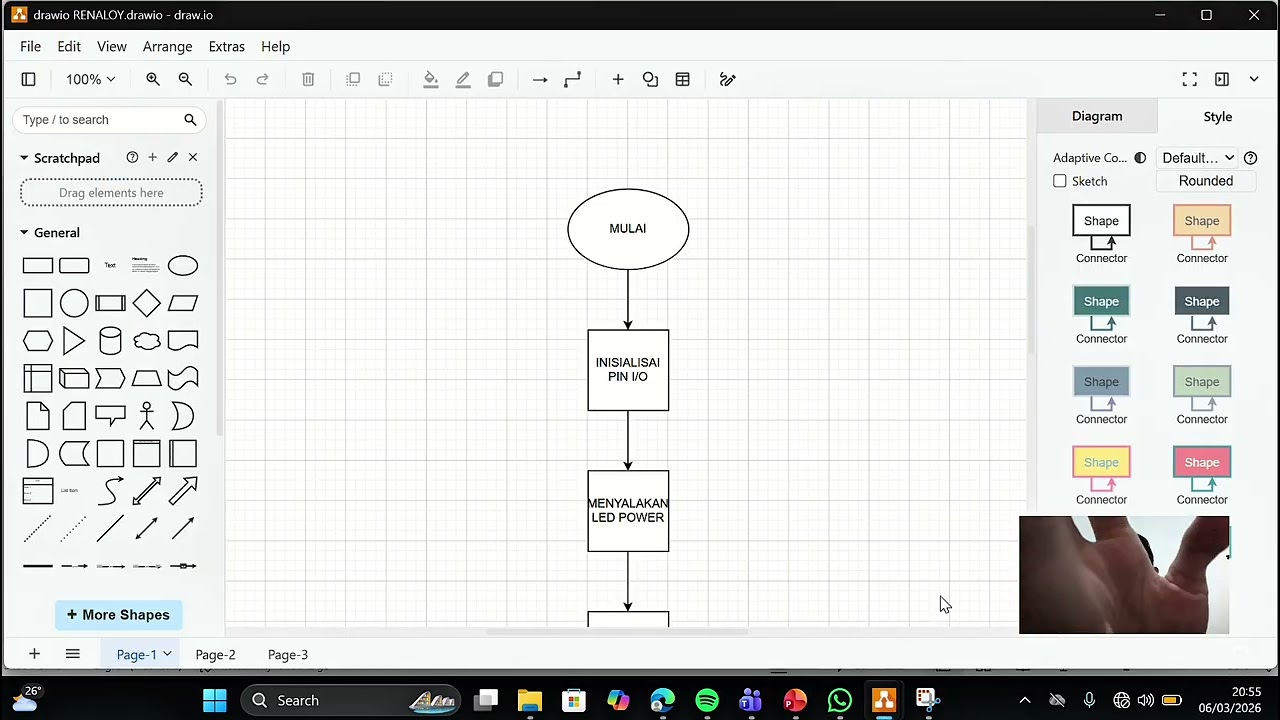Open the Fill Color bucket tool
Screen dimensions: 1280x720
(431, 79)
